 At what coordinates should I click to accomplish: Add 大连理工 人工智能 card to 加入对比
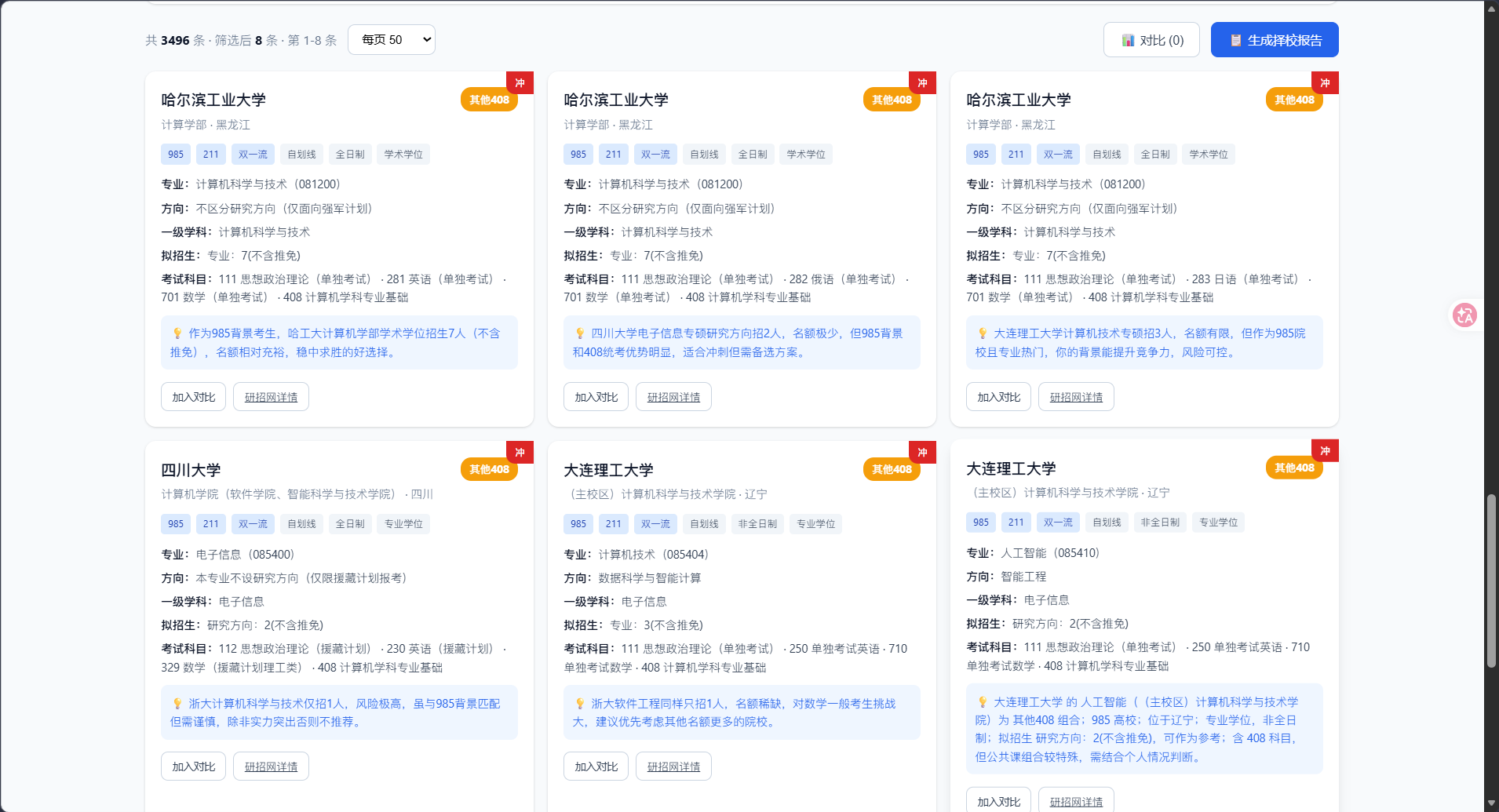click(998, 800)
